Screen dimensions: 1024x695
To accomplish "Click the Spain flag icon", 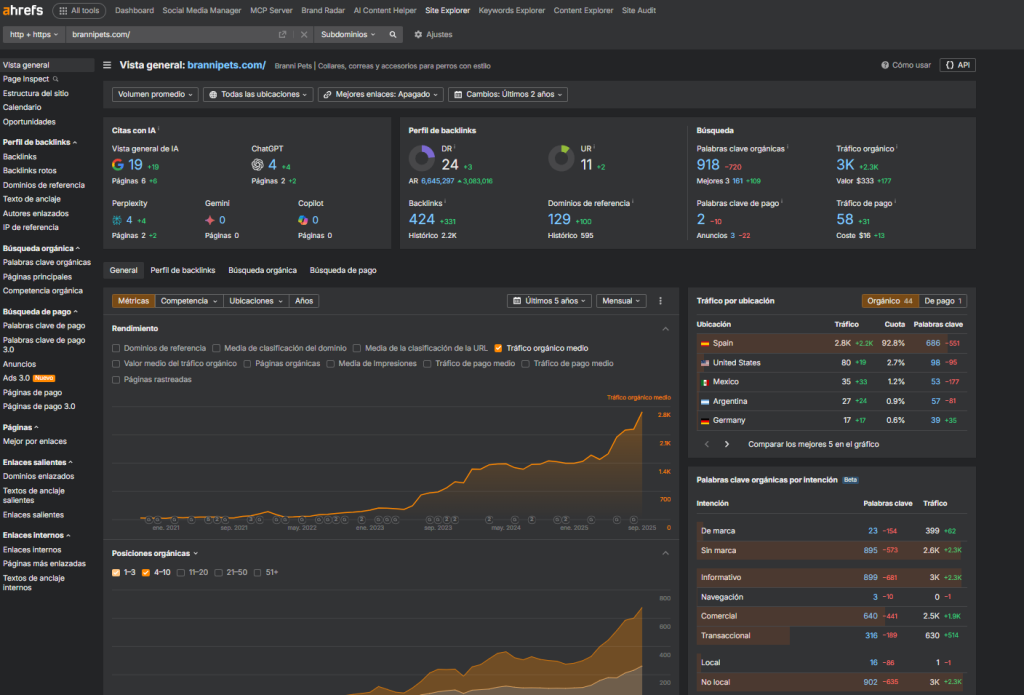I will 705,344.
